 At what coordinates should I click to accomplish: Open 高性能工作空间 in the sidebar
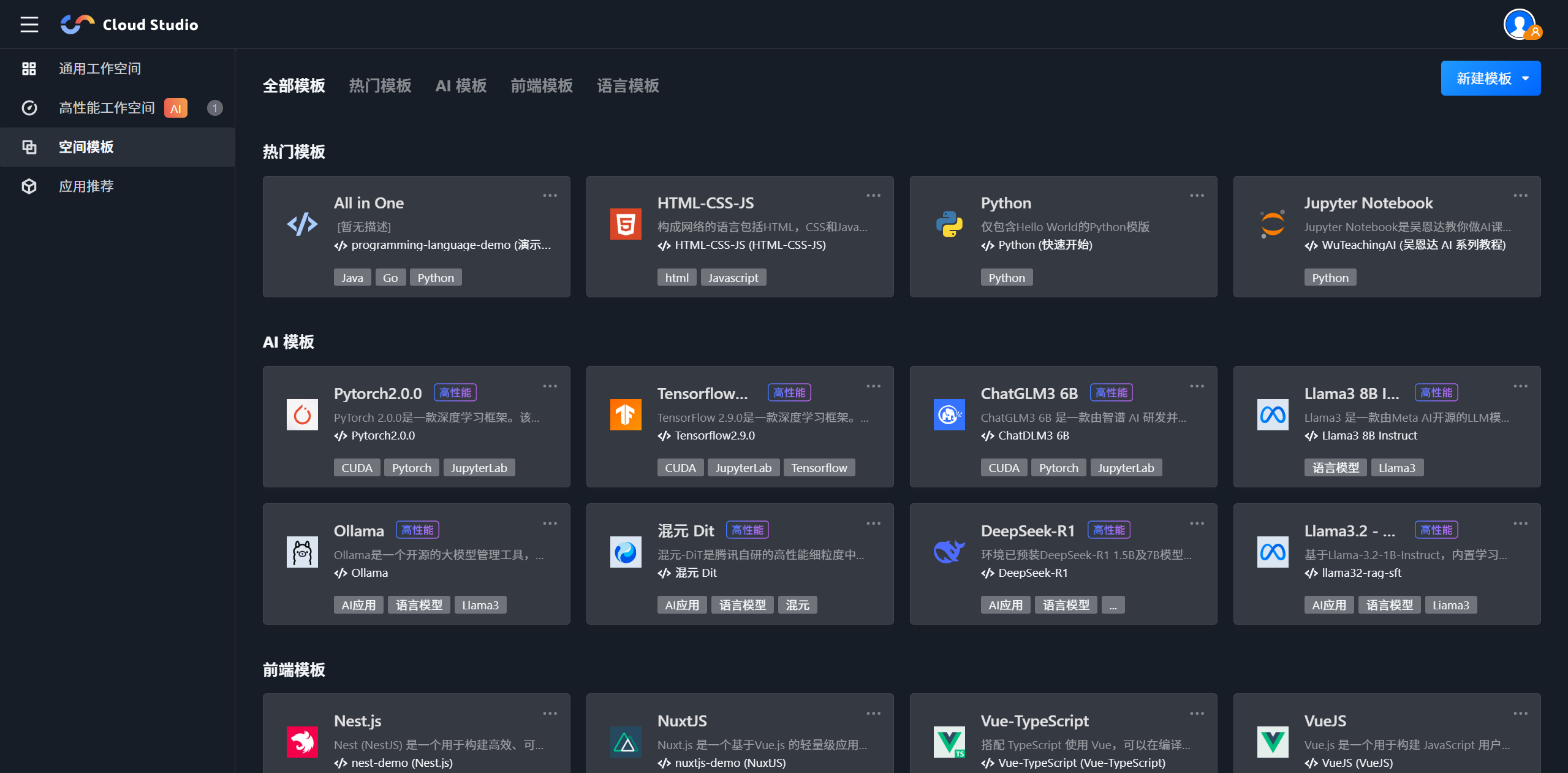[118, 108]
